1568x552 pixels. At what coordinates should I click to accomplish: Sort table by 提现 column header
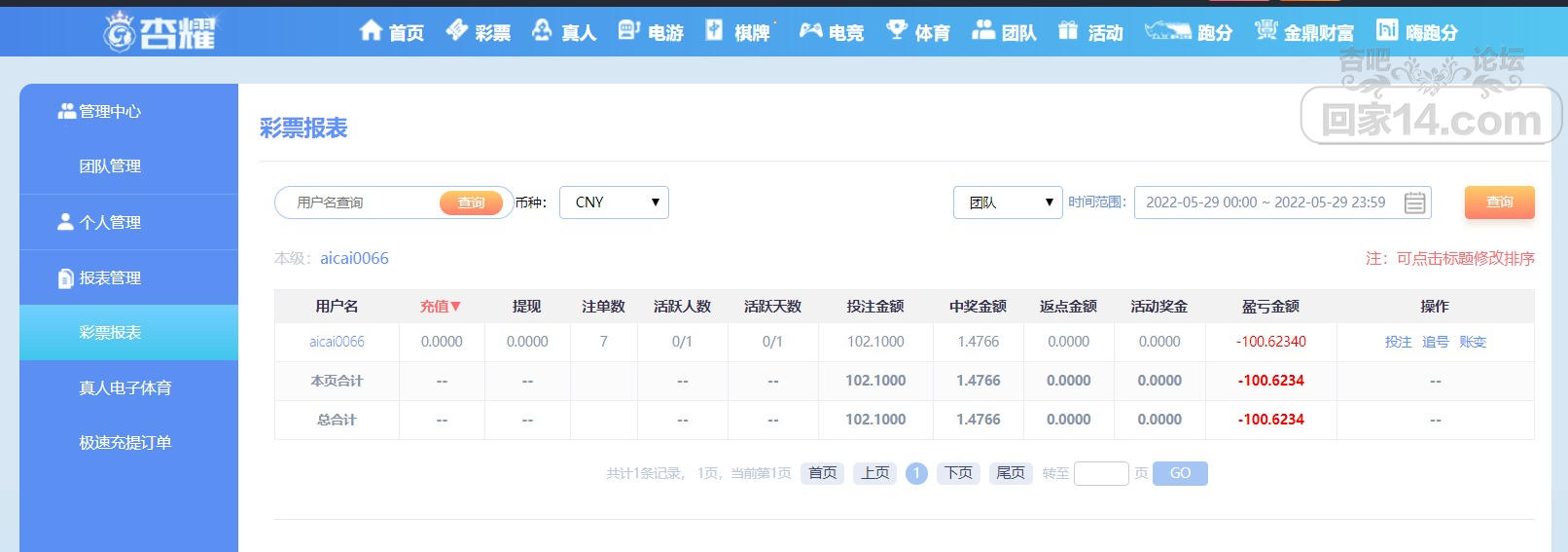coord(526,307)
